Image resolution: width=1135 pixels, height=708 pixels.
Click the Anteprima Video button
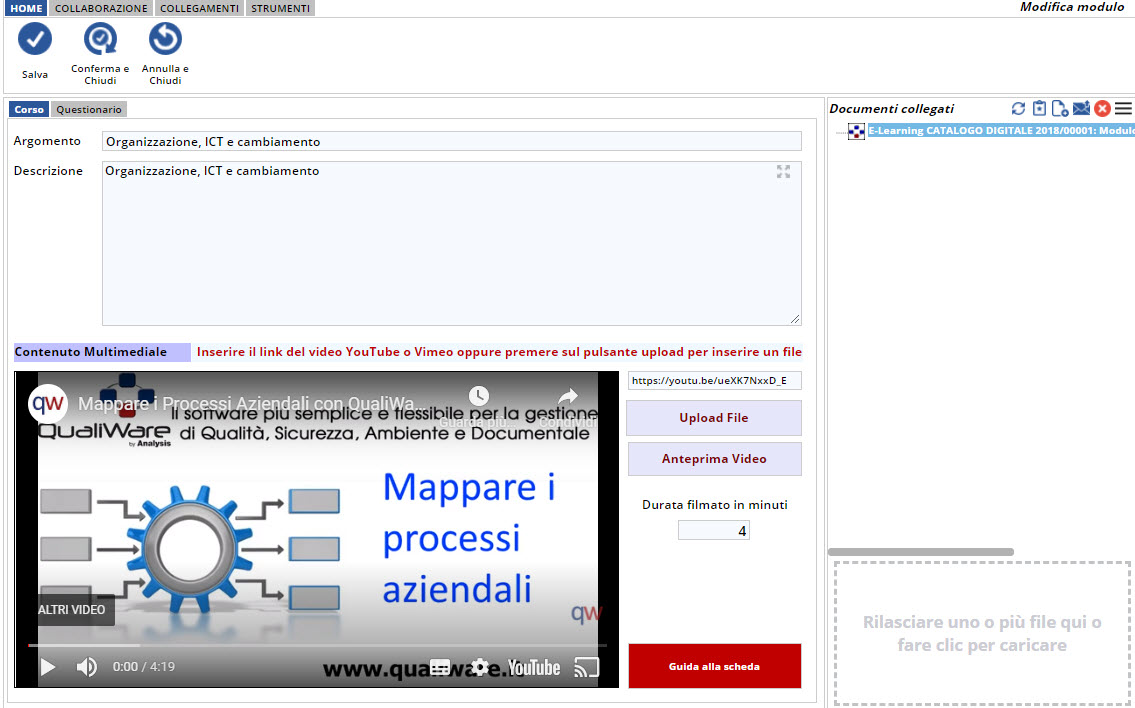(x=714, y=459)
